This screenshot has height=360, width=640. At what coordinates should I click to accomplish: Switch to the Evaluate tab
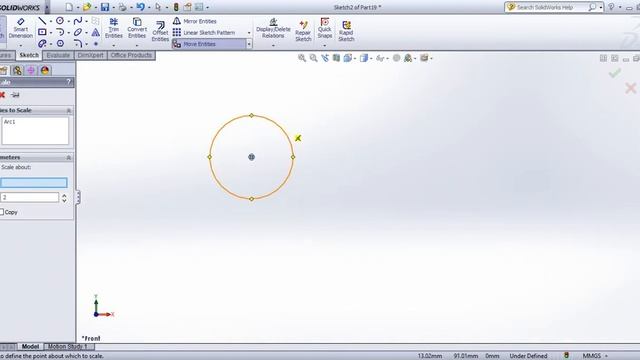point(58,55)
